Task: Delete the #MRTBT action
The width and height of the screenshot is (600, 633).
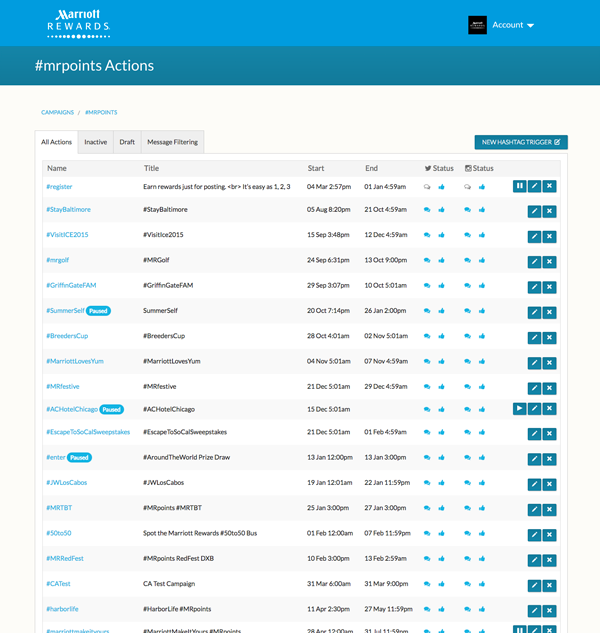Action: pyautogui.click(x=549, y=509)
